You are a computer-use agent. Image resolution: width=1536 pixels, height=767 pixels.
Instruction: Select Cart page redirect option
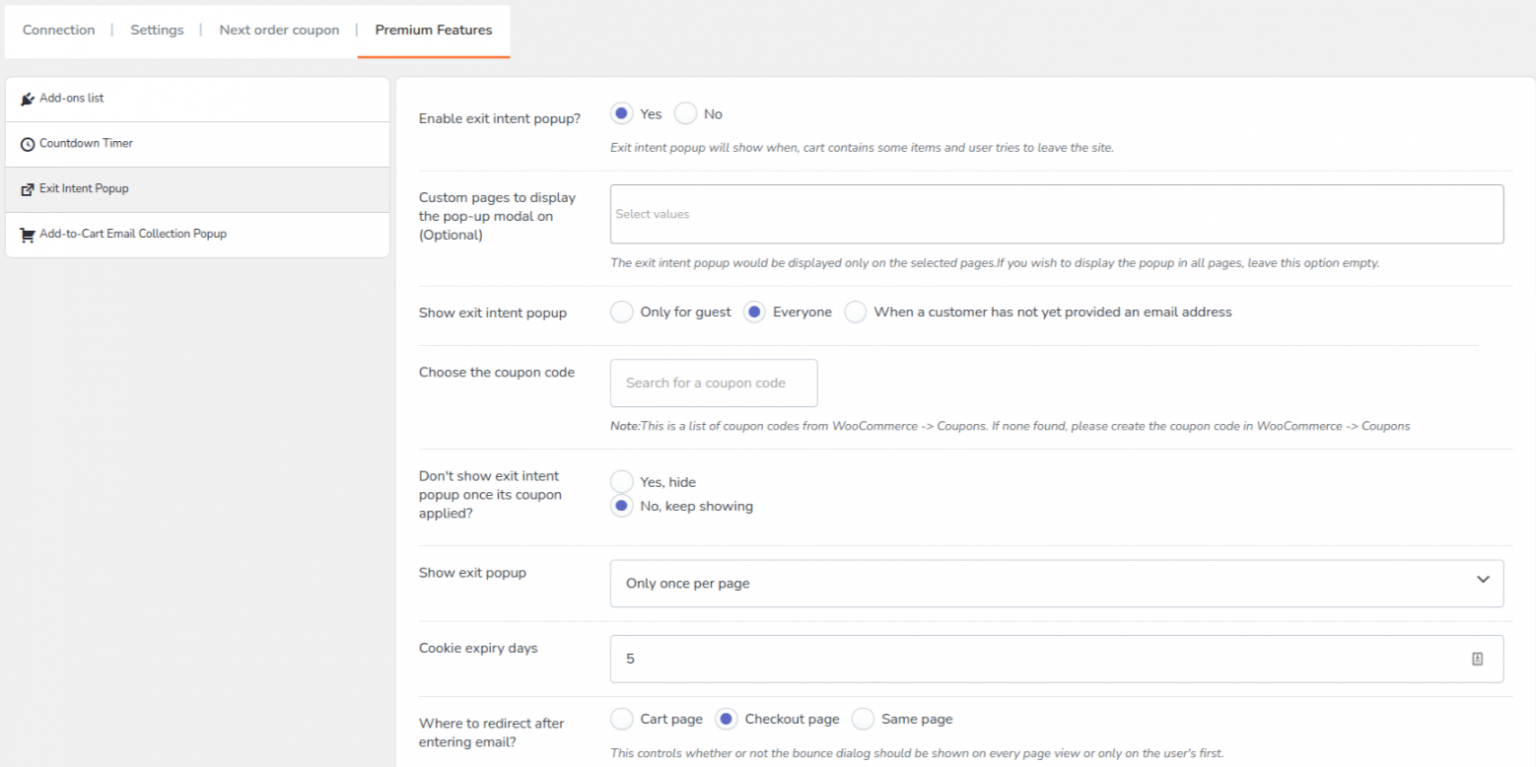(x=622, y=719)
